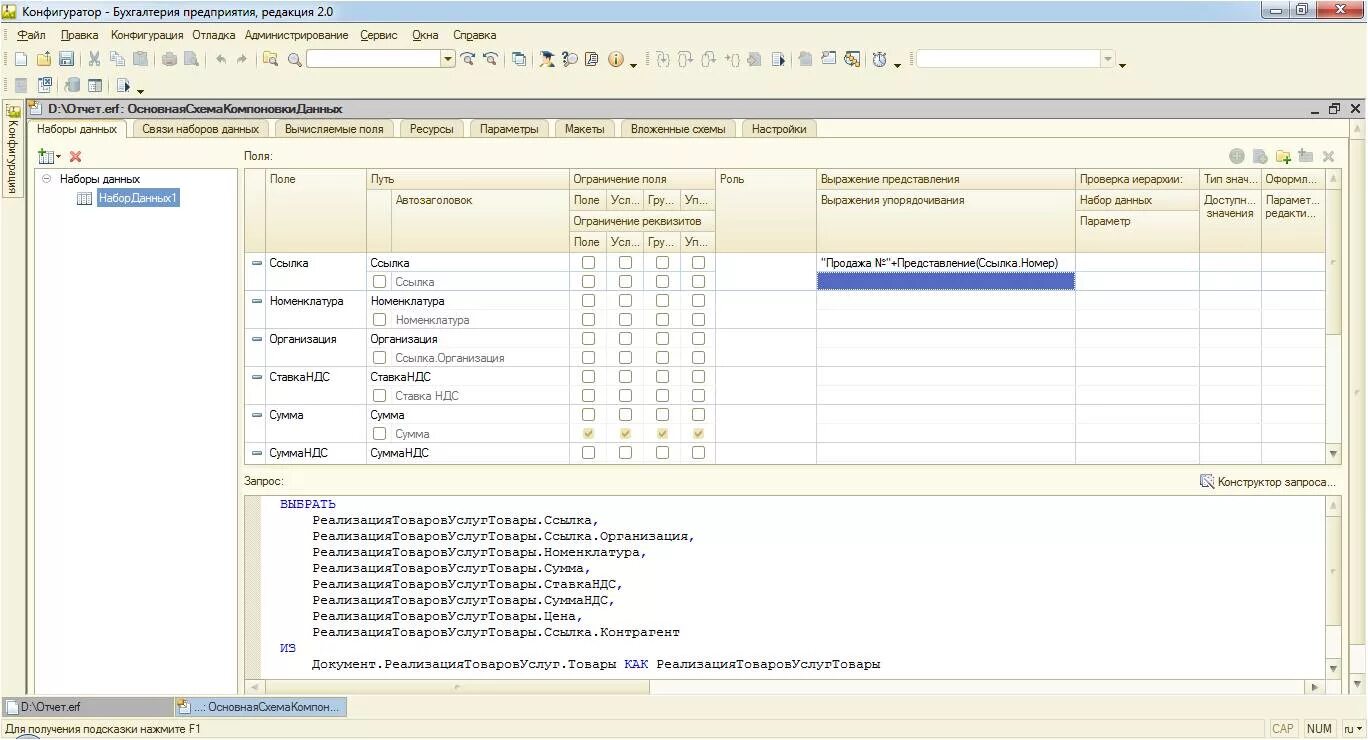The height and width of the screenshot is (740, 1368).
Task: Toggle autotitle checkbox for Ссылка field
Action: point(380,282)
